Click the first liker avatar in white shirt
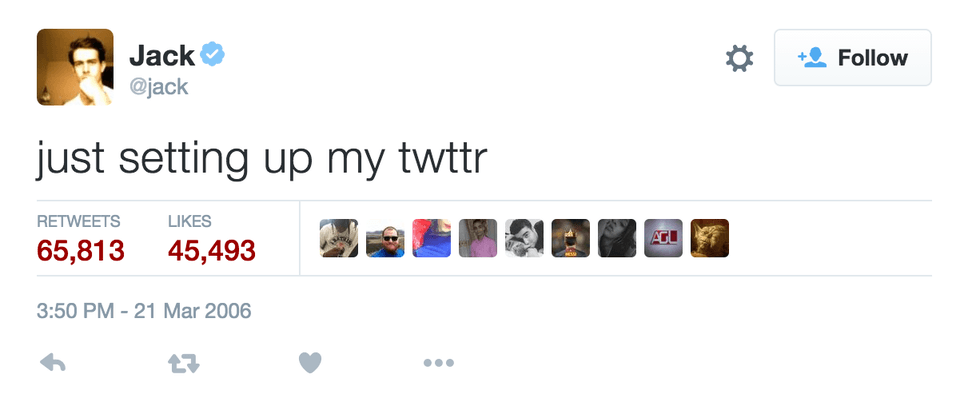 (339, 238)
